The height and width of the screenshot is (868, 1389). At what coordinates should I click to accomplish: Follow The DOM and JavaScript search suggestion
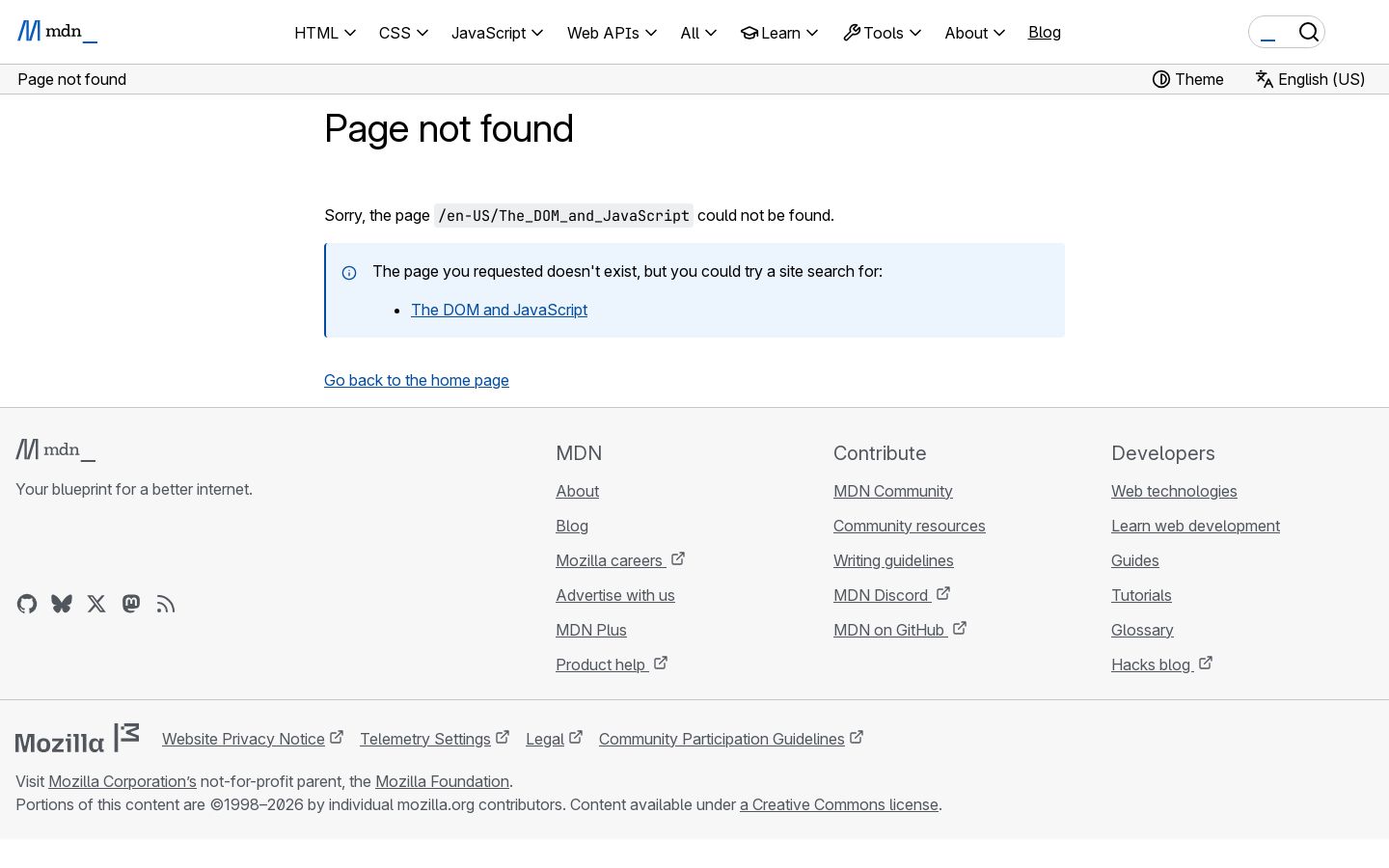coord(499,310)
